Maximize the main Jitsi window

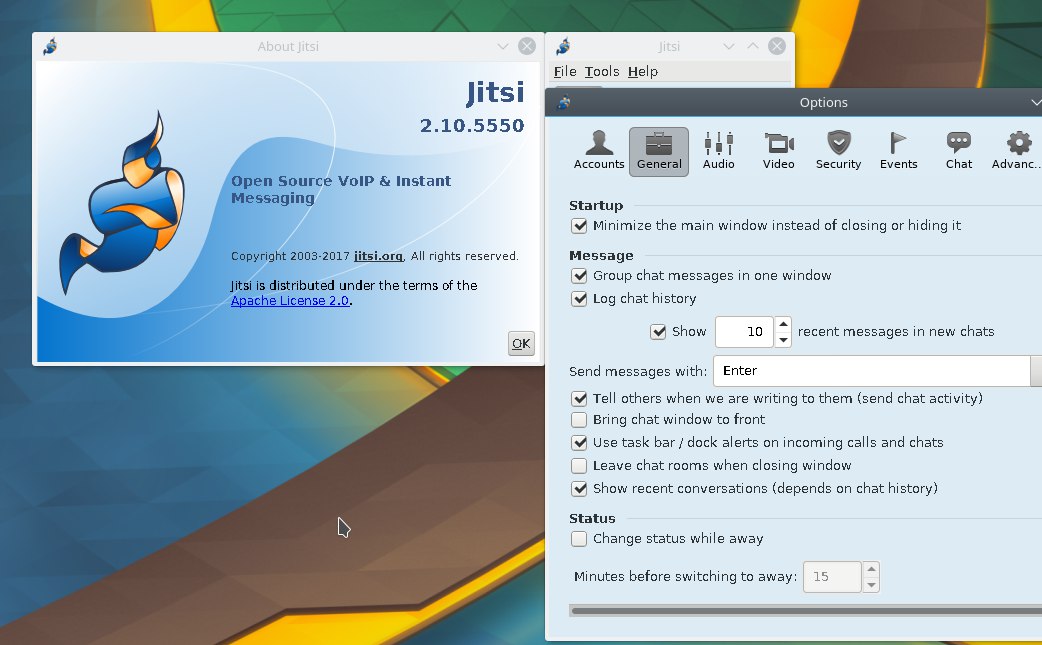tap(752, 46)
